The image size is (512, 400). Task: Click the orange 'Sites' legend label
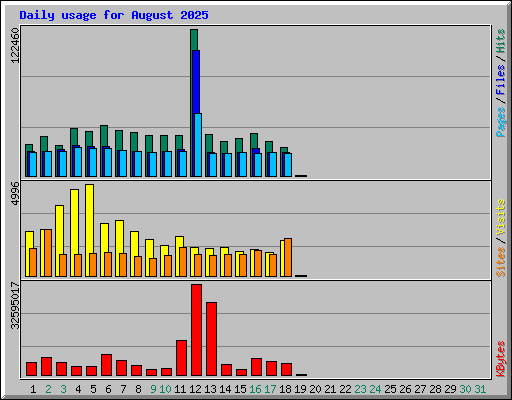[x=500, y=262]
